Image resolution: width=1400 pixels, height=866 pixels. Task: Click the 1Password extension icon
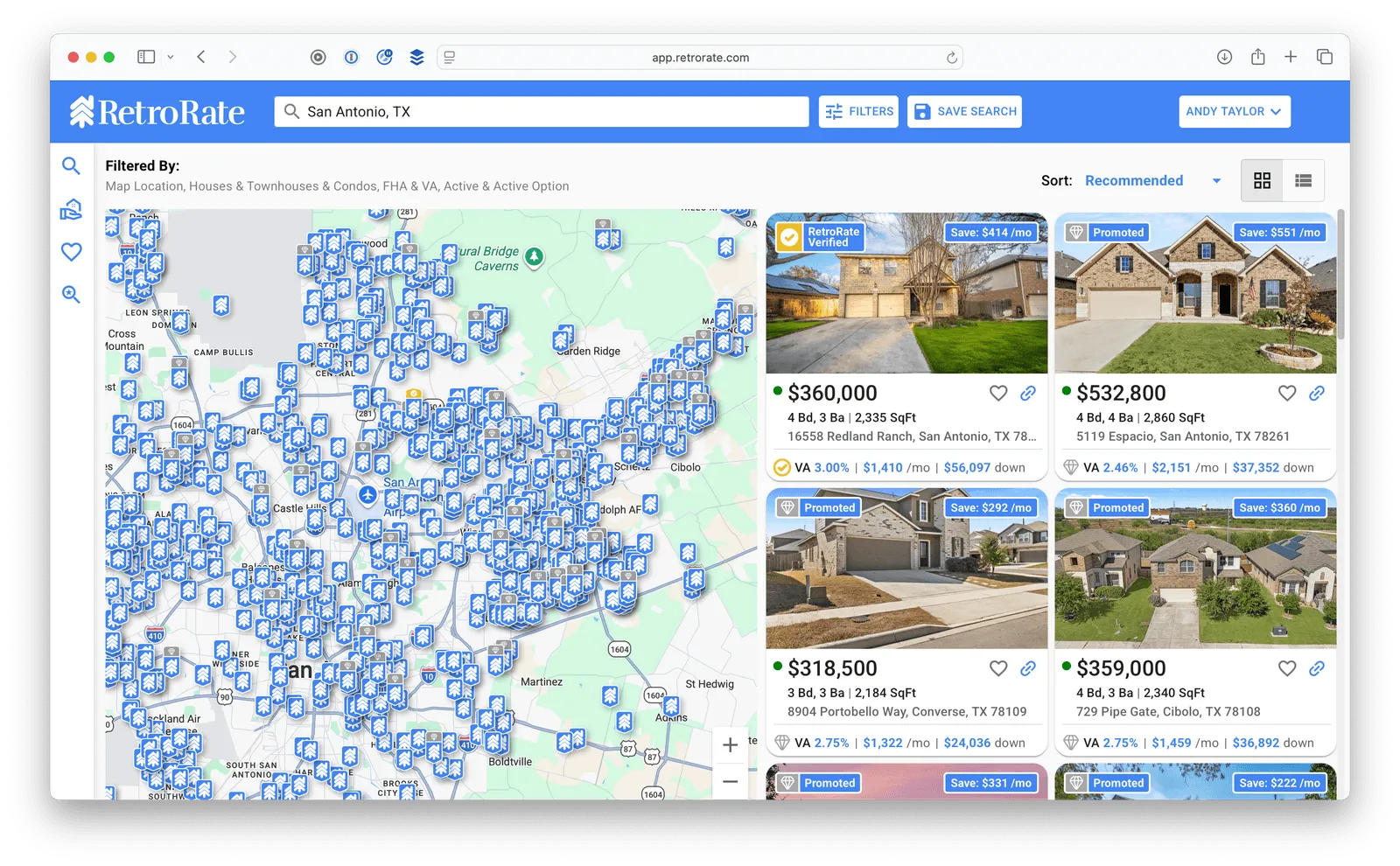tap(351, 57)
